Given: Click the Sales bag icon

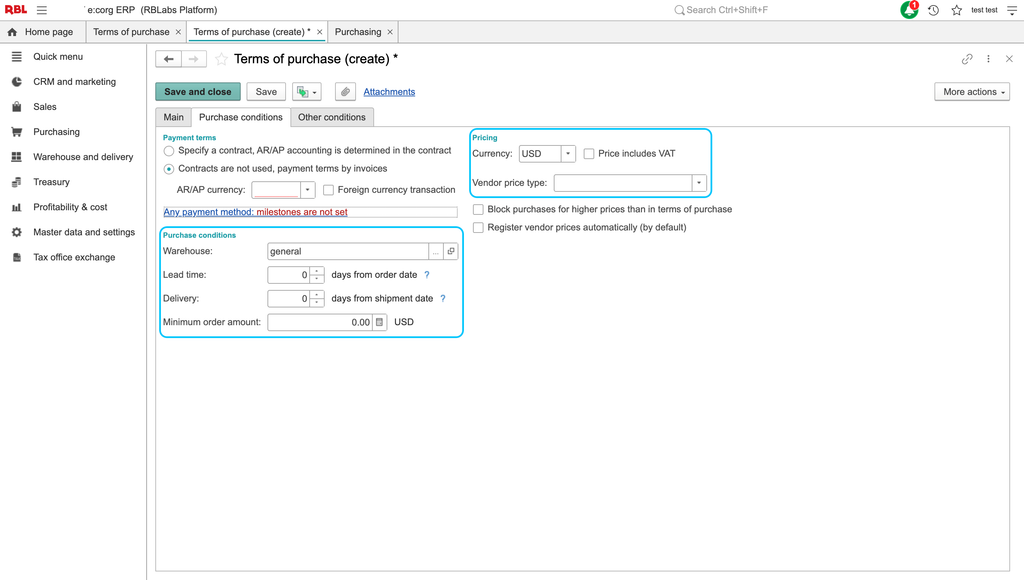Looking at the screenshot, I should (x=17, y=106).
